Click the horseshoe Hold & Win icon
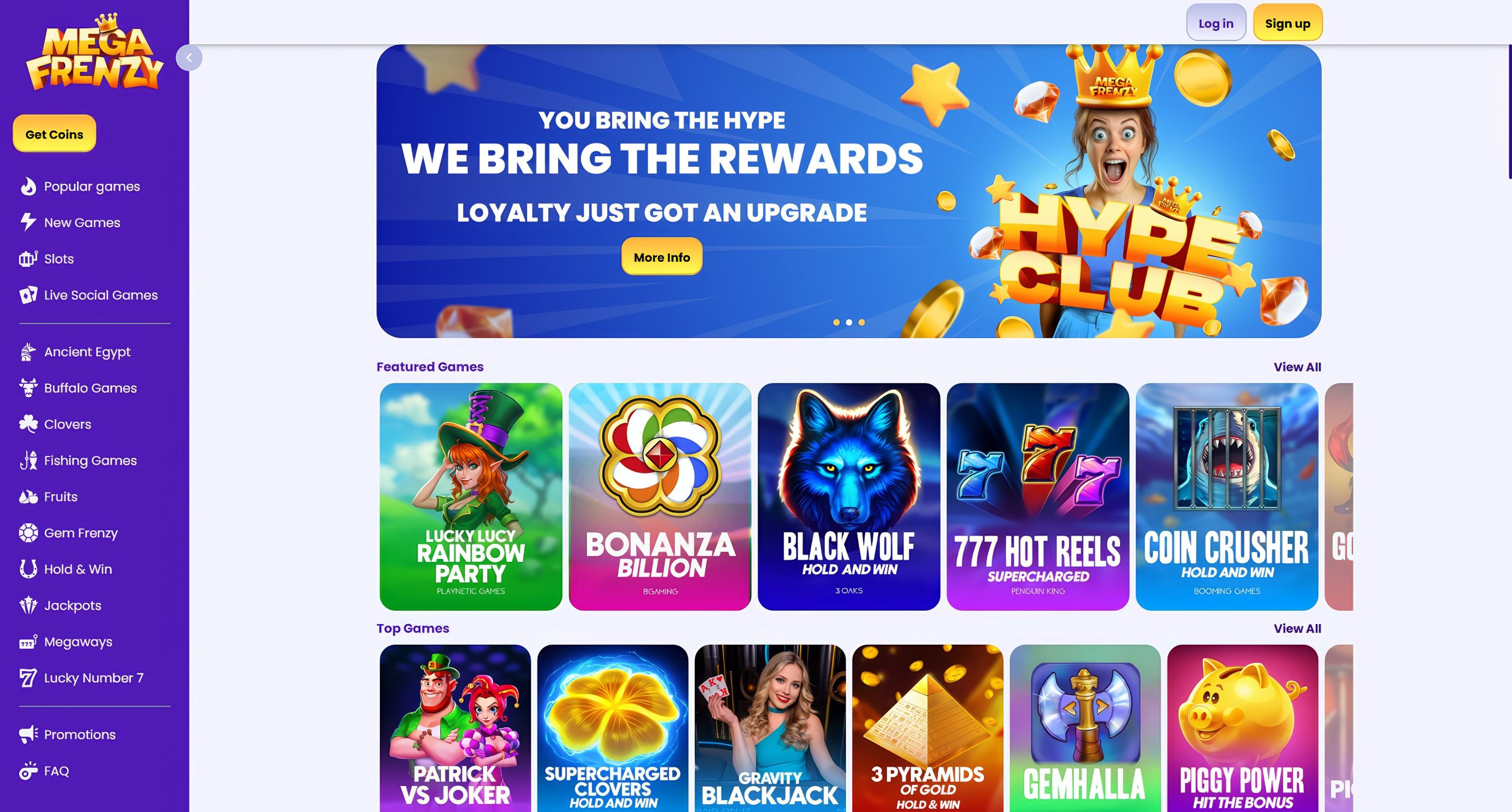Screen dimensions: 1512x812 click(x=28, y=569)
